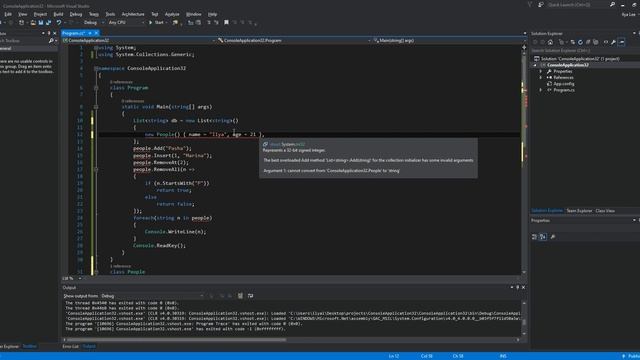Click Solution Explorer pending changes filter icon

562,42
